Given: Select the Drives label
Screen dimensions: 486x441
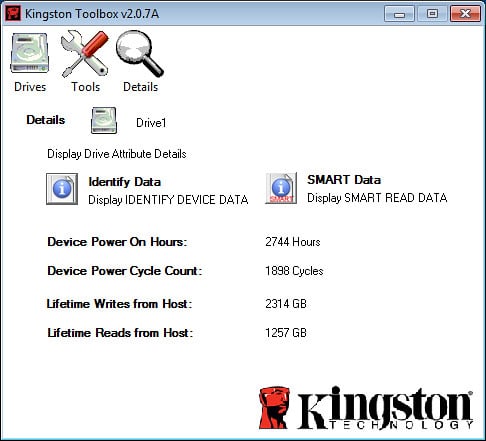Looking at the screenshot, I should [x=30, y=87].
